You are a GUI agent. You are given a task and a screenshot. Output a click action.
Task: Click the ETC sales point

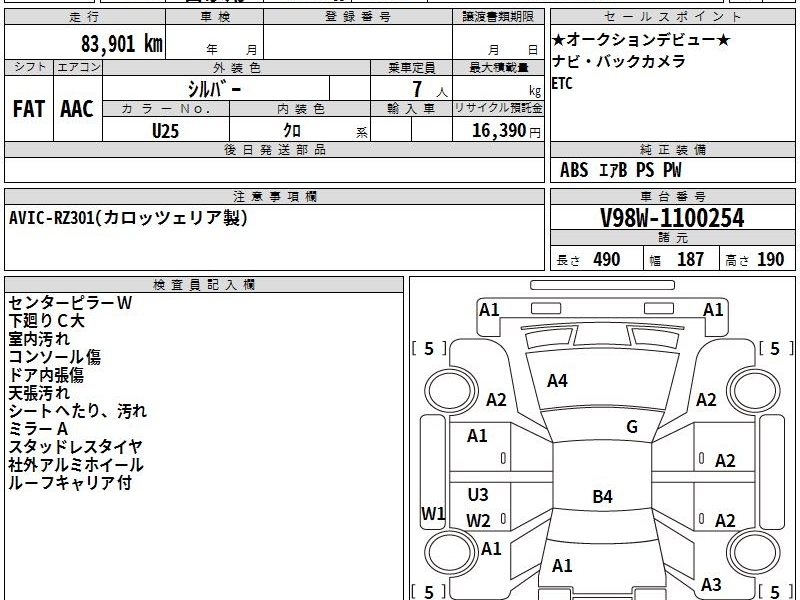point(562,83)
